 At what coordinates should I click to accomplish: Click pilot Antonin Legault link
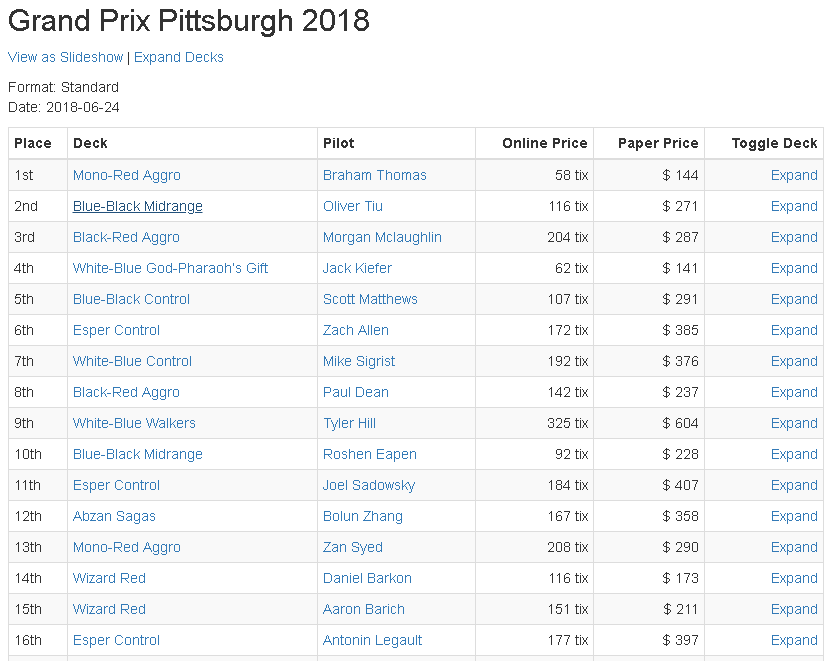pos(373,640)
